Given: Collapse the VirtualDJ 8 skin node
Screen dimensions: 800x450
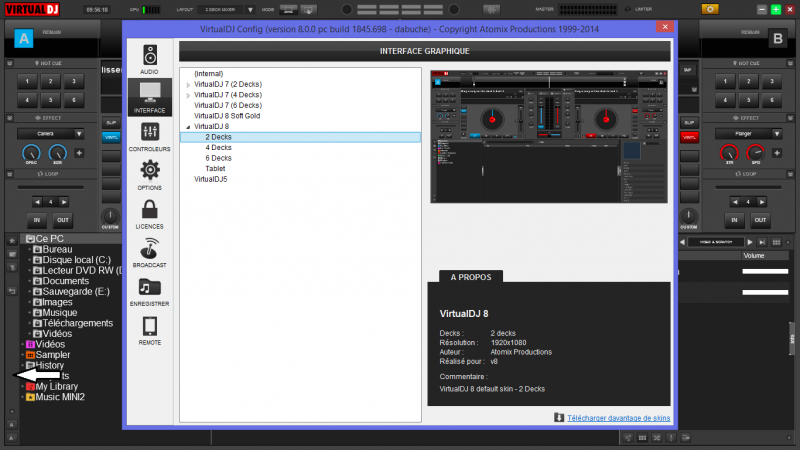Looking at the screenshot, I should 188,127.
